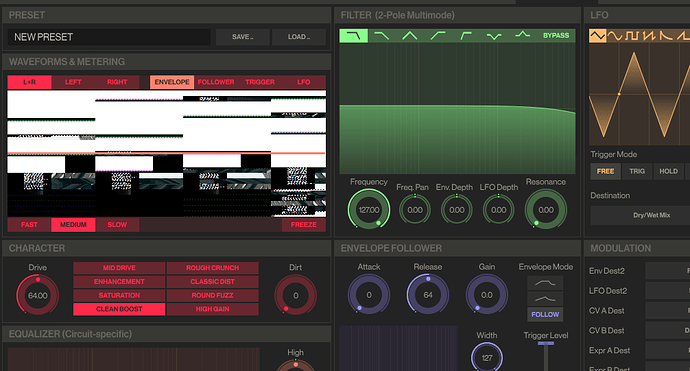Open the CV A Dest dropdown
The height and width of the screenshot is (371, 690).
pyautogui.click(x=668, y=311)
